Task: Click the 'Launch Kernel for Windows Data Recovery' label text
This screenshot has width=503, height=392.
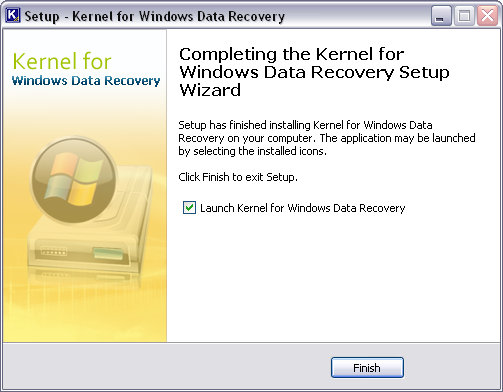Action: click(x=302, y=208)
